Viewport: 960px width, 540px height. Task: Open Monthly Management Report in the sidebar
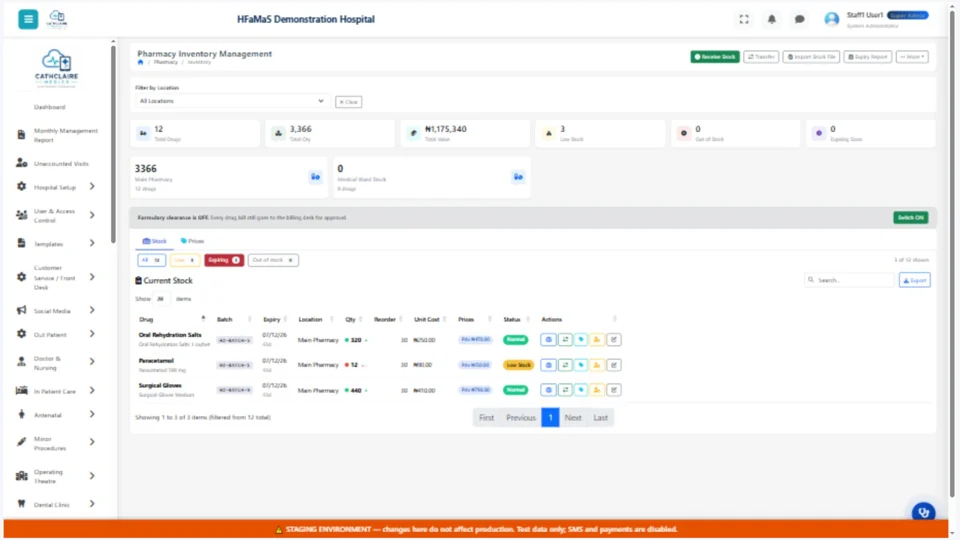coord(56,135)
